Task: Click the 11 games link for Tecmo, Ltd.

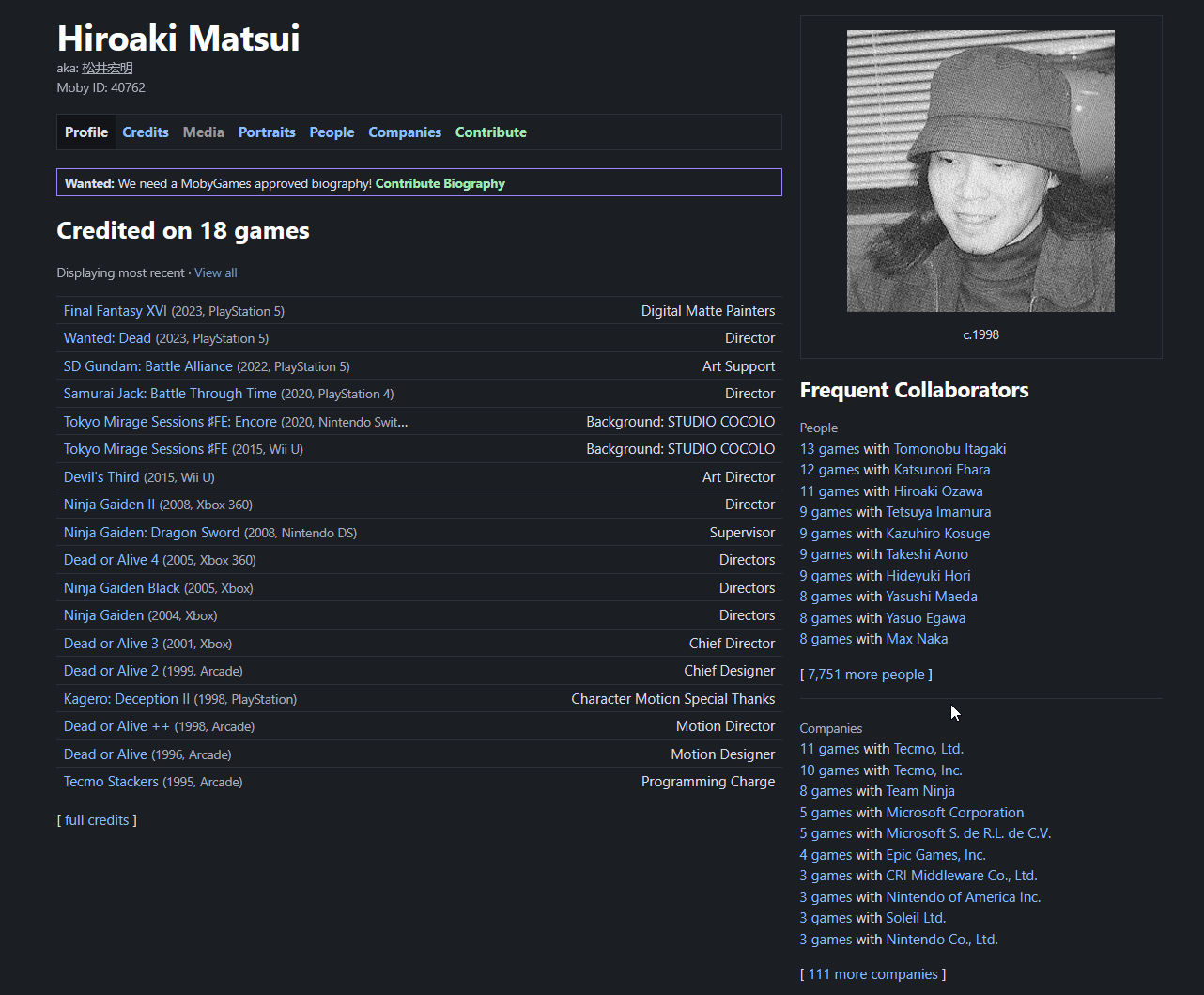Action: (829, 749)
